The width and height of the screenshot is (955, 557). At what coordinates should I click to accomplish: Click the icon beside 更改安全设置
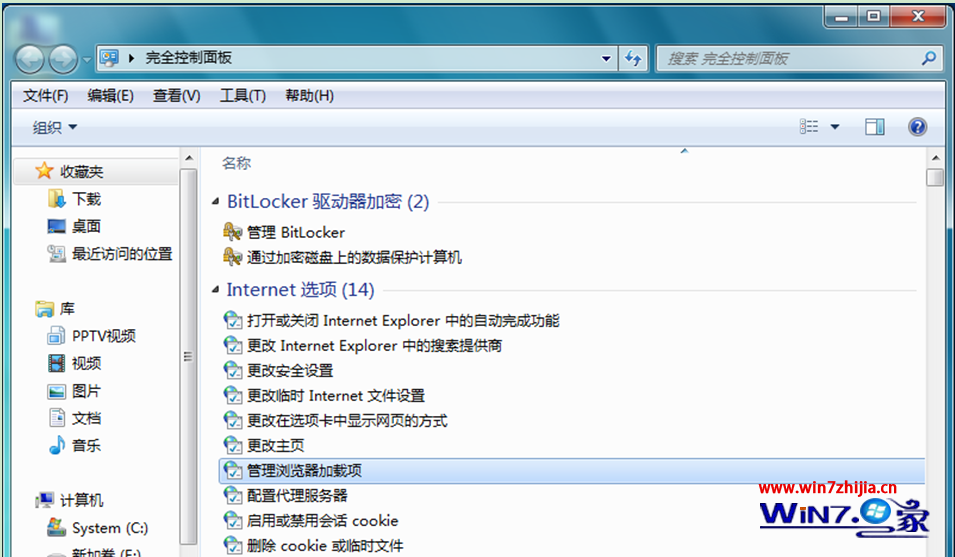pos(233,371)
